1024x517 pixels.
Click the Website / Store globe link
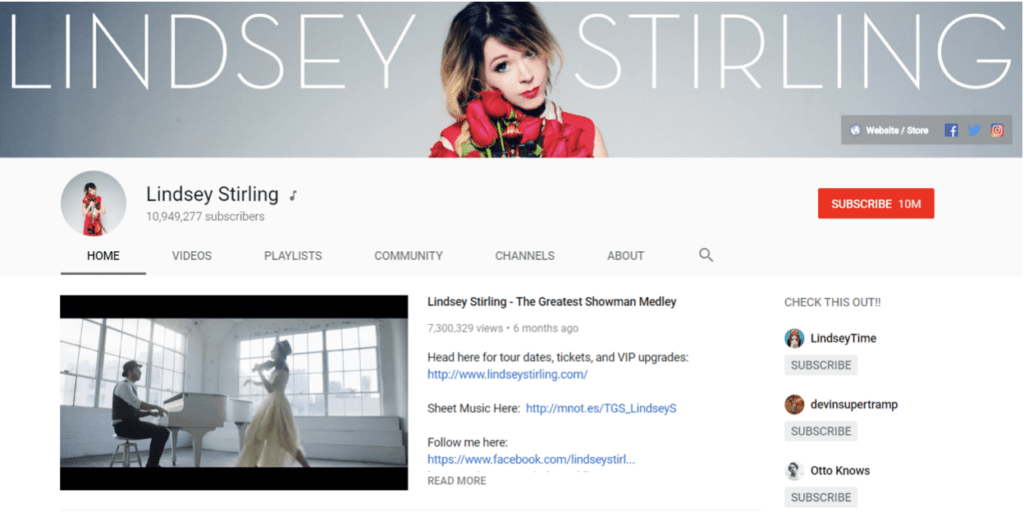point(889,130)
